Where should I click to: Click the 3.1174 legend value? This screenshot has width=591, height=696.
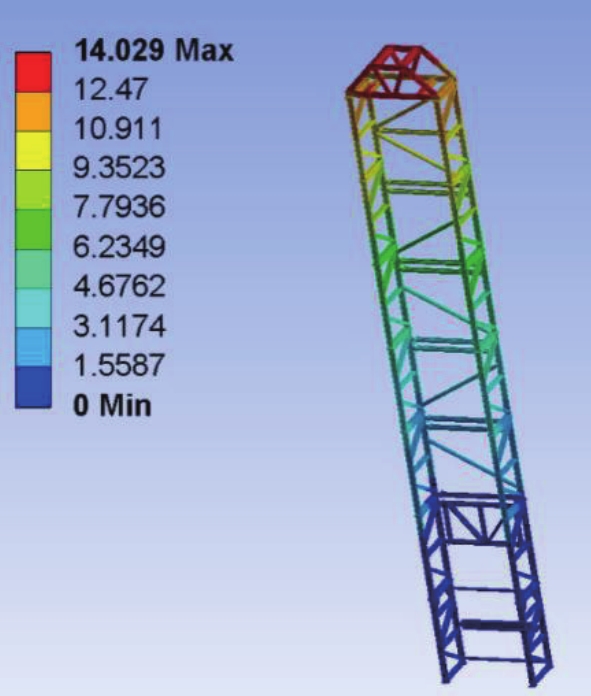coord(119,326)
